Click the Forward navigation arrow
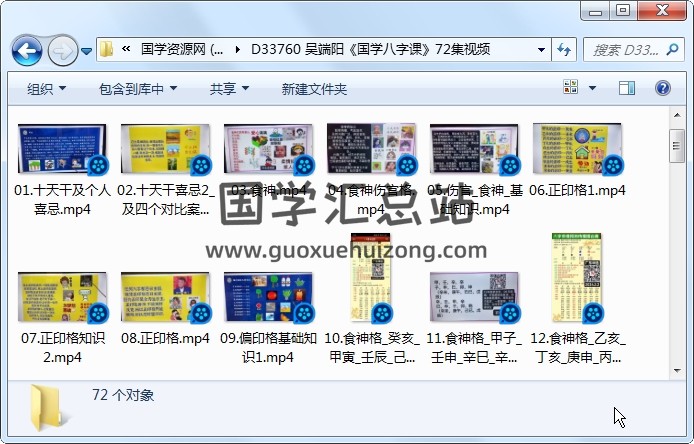 point(62,50)
